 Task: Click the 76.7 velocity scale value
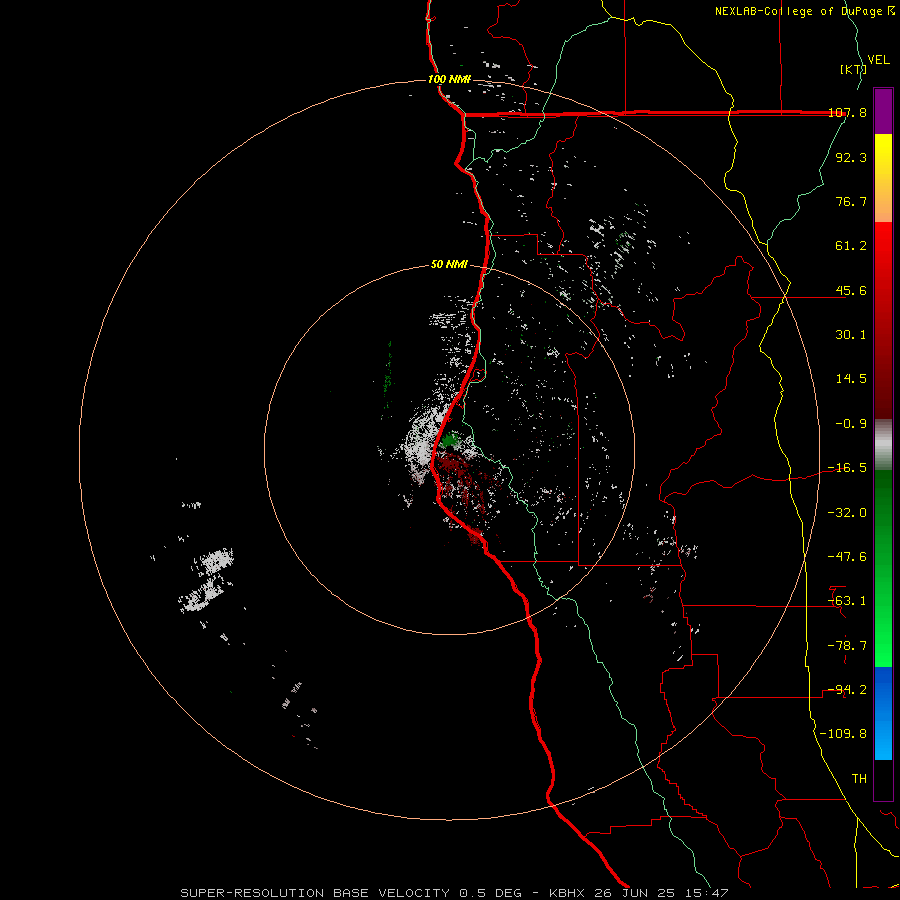851,201
